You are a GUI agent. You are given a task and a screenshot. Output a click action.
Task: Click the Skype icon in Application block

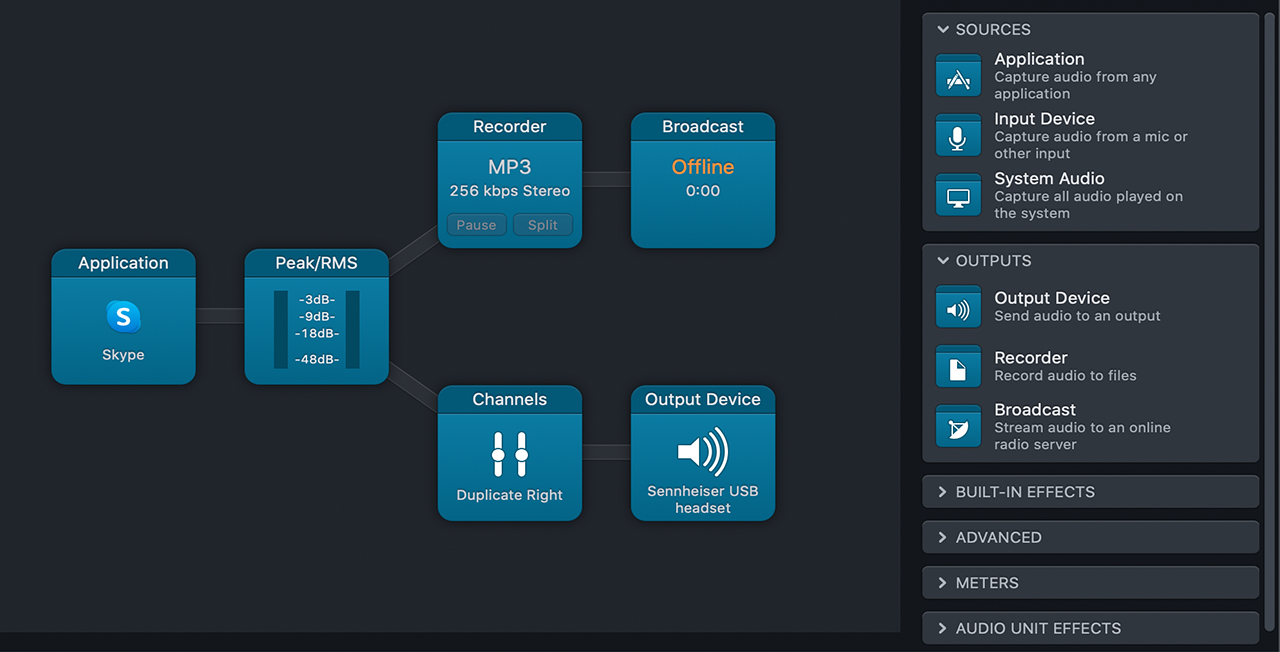point(123,318)
